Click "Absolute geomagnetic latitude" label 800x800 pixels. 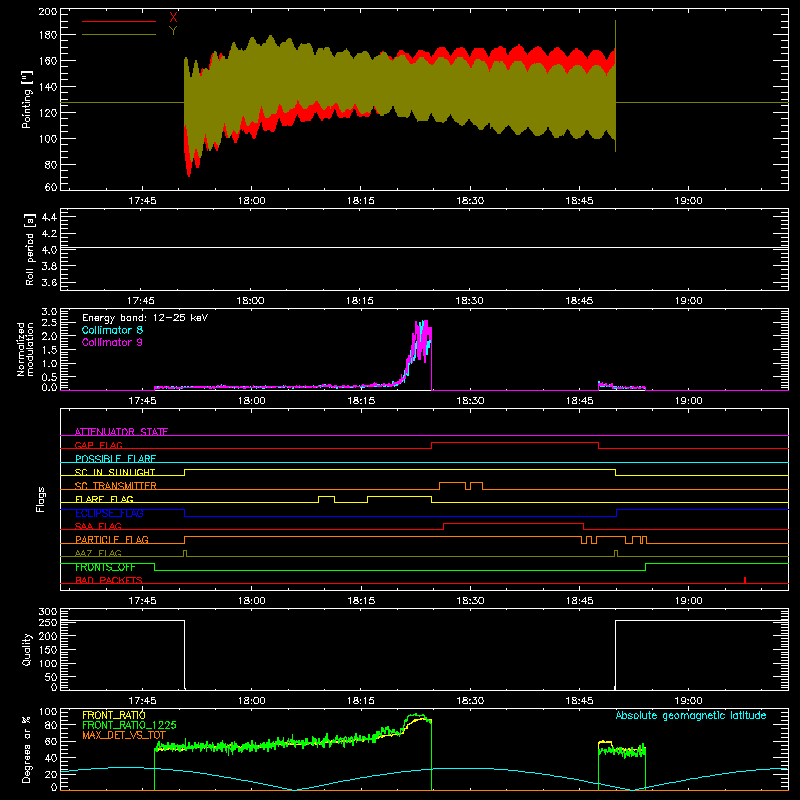691,715
